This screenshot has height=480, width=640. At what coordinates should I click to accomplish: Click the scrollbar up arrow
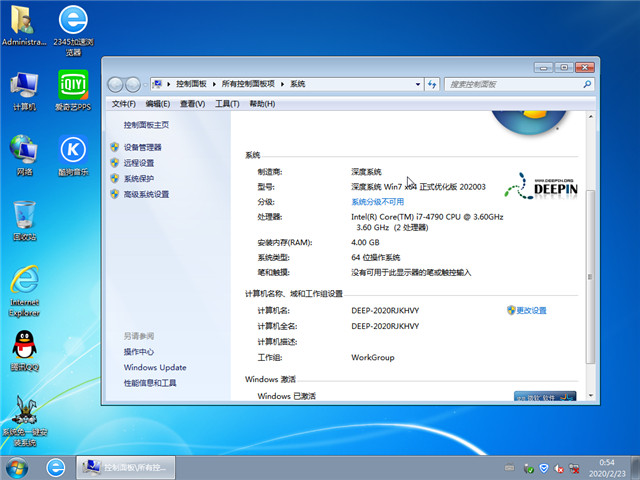pyautogui.click(x=591, y=117)
